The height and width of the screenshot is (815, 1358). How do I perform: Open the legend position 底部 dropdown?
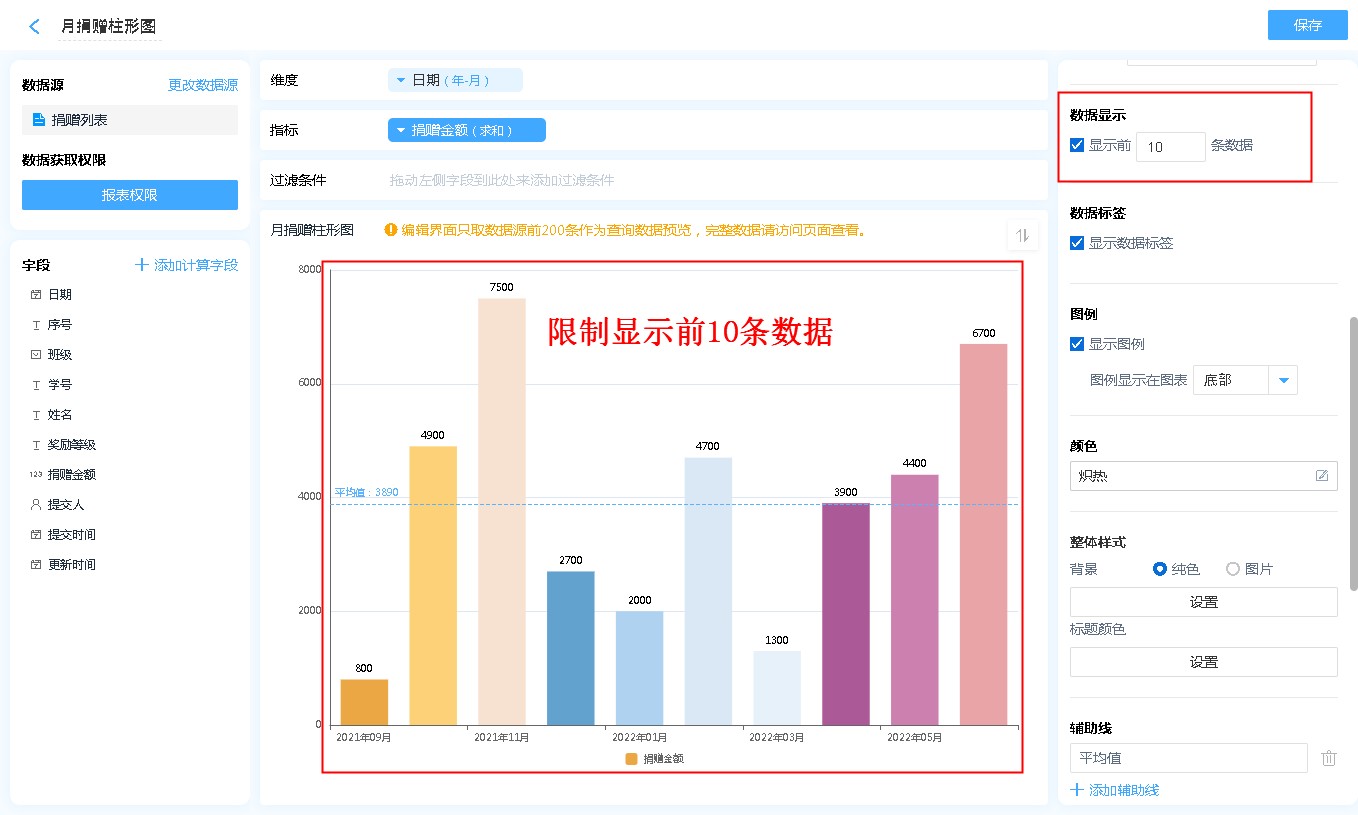coord(1283,380)
